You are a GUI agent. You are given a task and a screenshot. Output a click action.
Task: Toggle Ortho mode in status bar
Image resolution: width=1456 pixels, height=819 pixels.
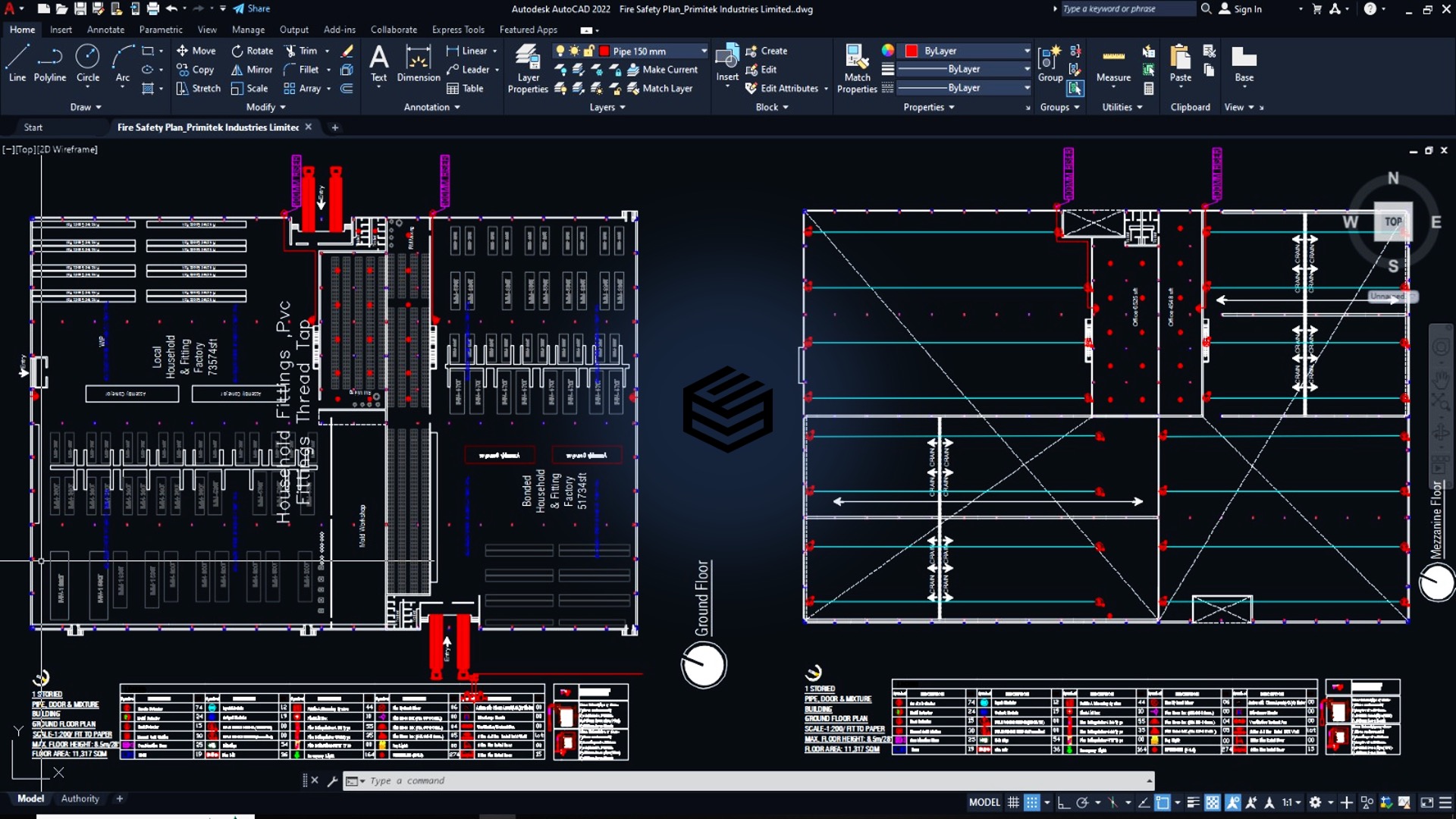(x=1063, y=802)
